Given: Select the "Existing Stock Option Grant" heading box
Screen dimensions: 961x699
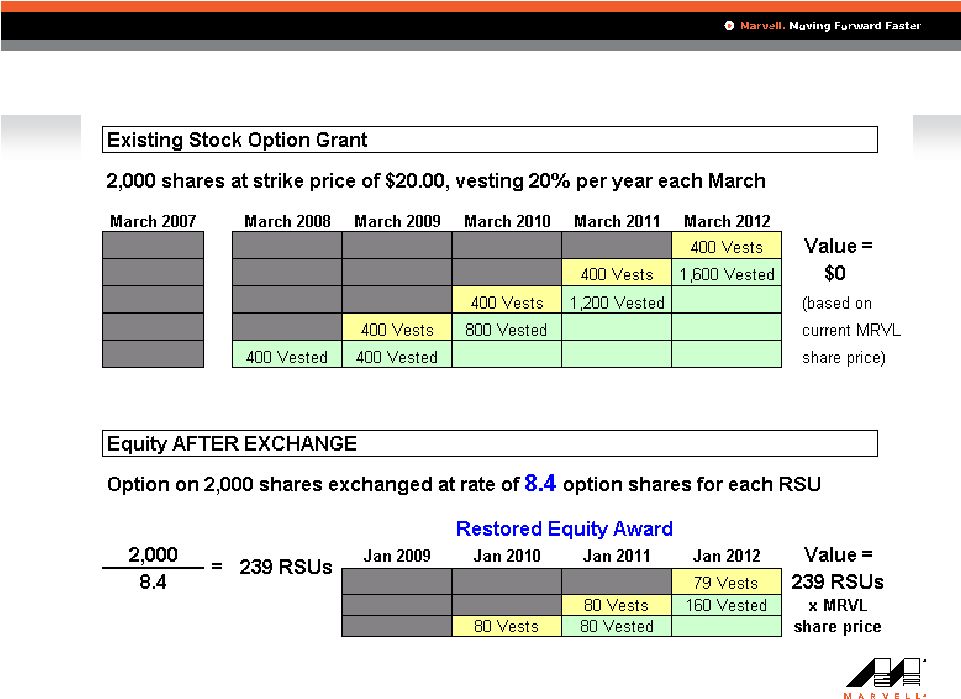Looking at the screenshot, I should tap(490, 139).
